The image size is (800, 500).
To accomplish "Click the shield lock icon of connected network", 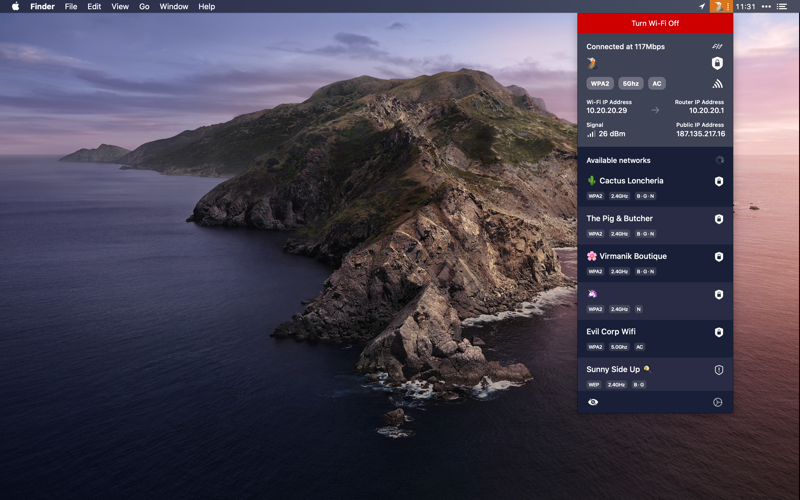I will point(717,63).
